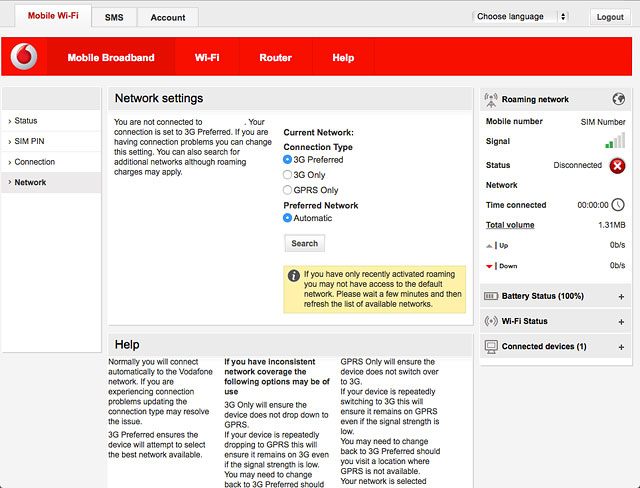Viewport: 640px width, 488px height.
Task: Click the Logout button
Action: (x=609, y=17)
